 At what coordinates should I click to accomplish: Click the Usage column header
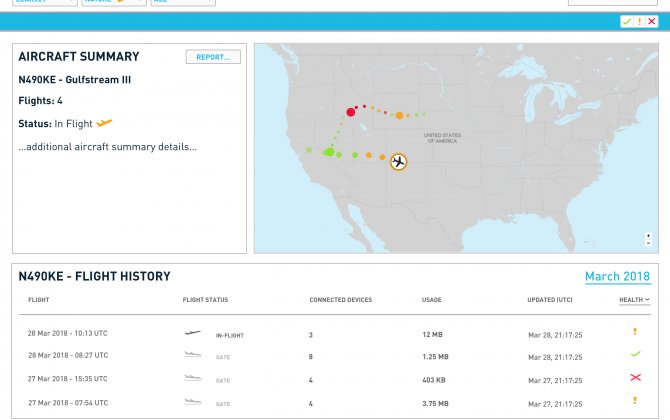pos(432,300)
